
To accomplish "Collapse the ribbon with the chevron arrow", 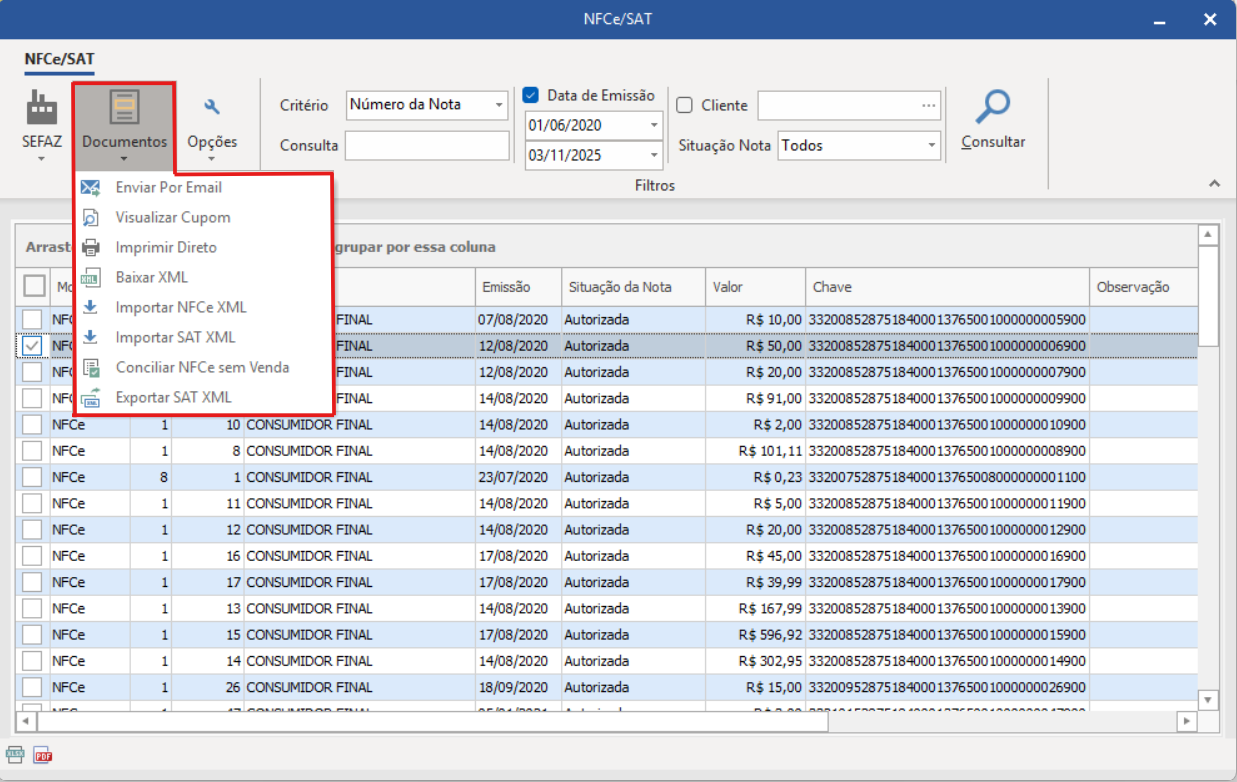I will click(1215, 184).
